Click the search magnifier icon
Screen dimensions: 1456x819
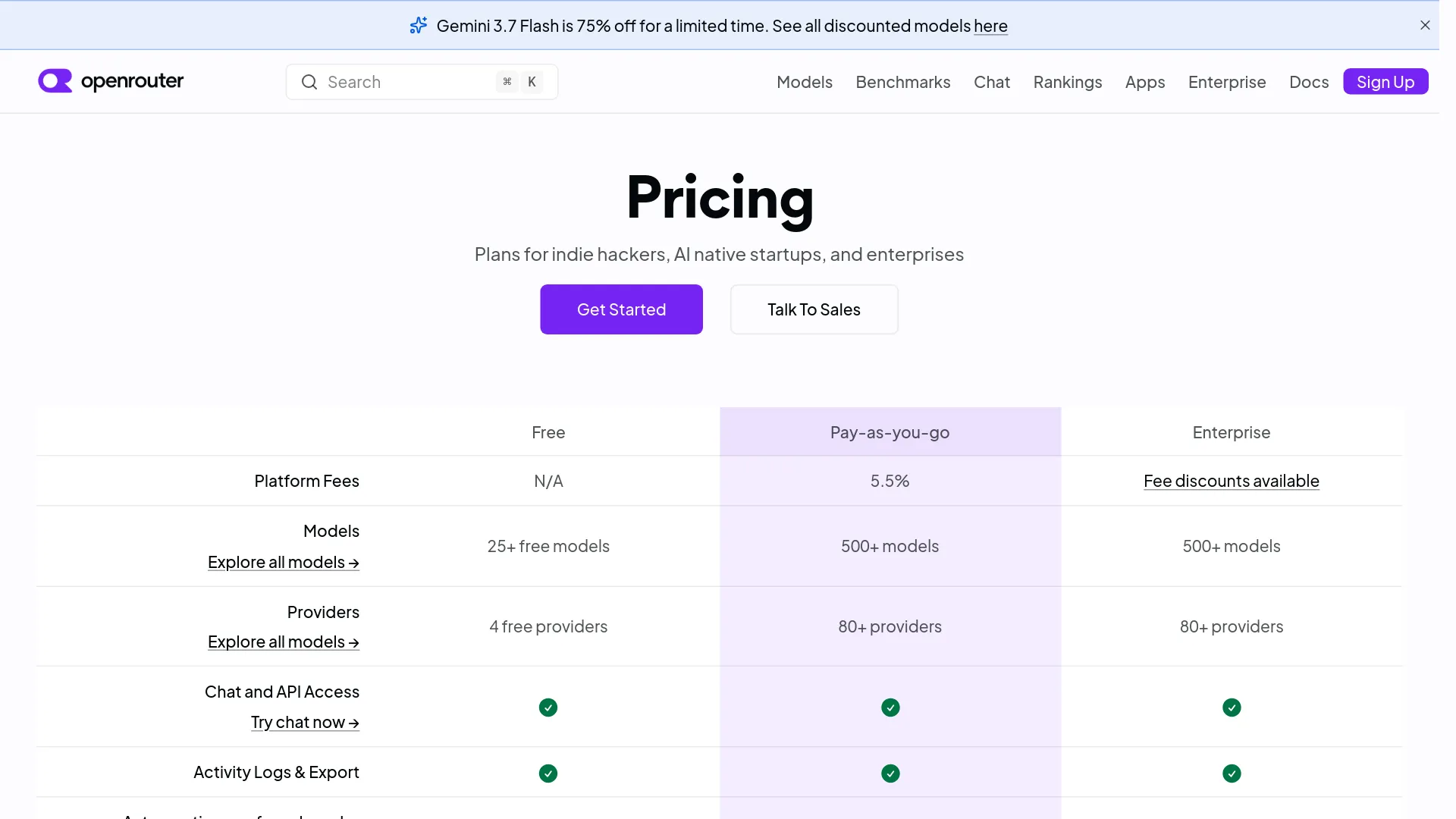click(x=309, y=82)
